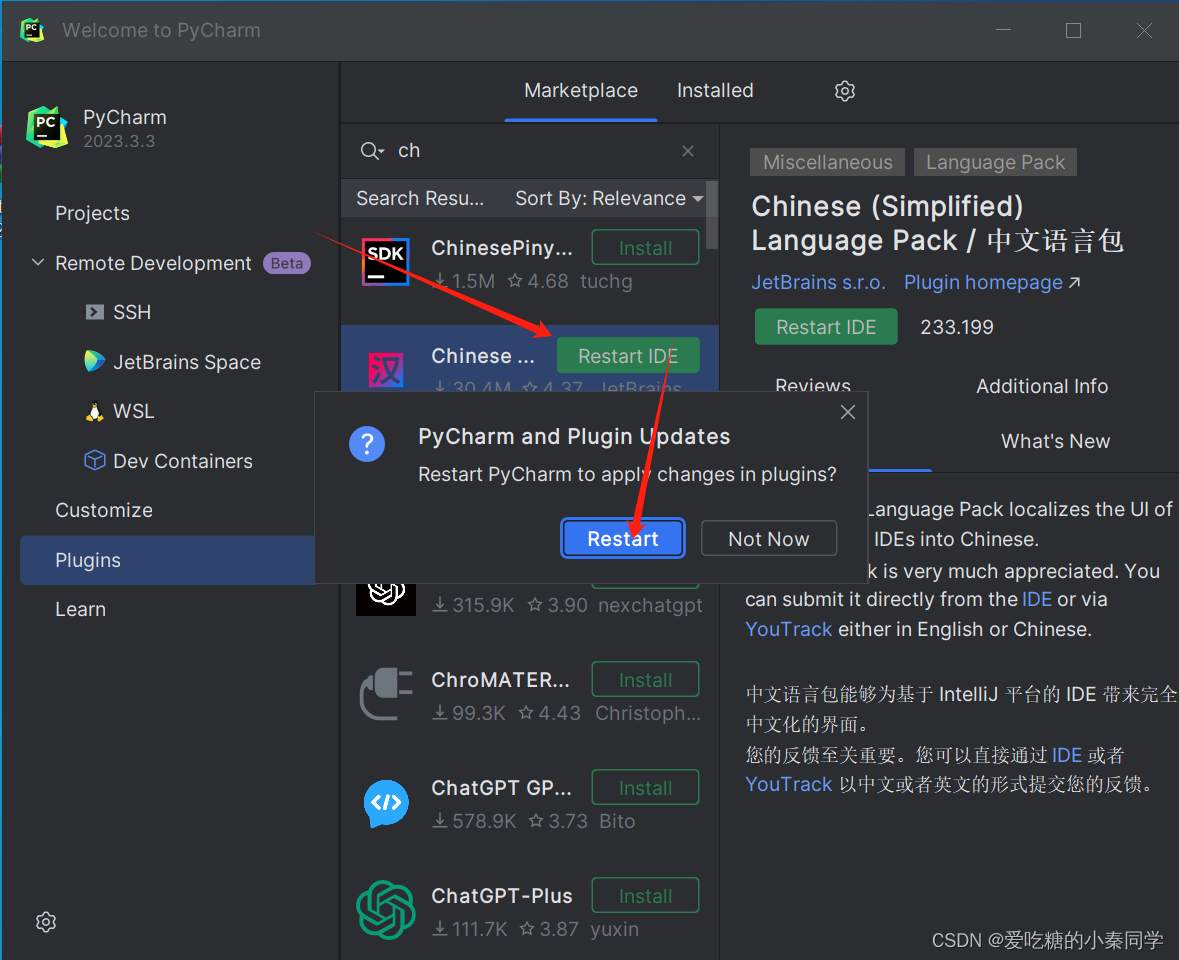Click Restart IDE in Chinese plugin list row
Screen dimensions: 1179x960
click(628, 356)
